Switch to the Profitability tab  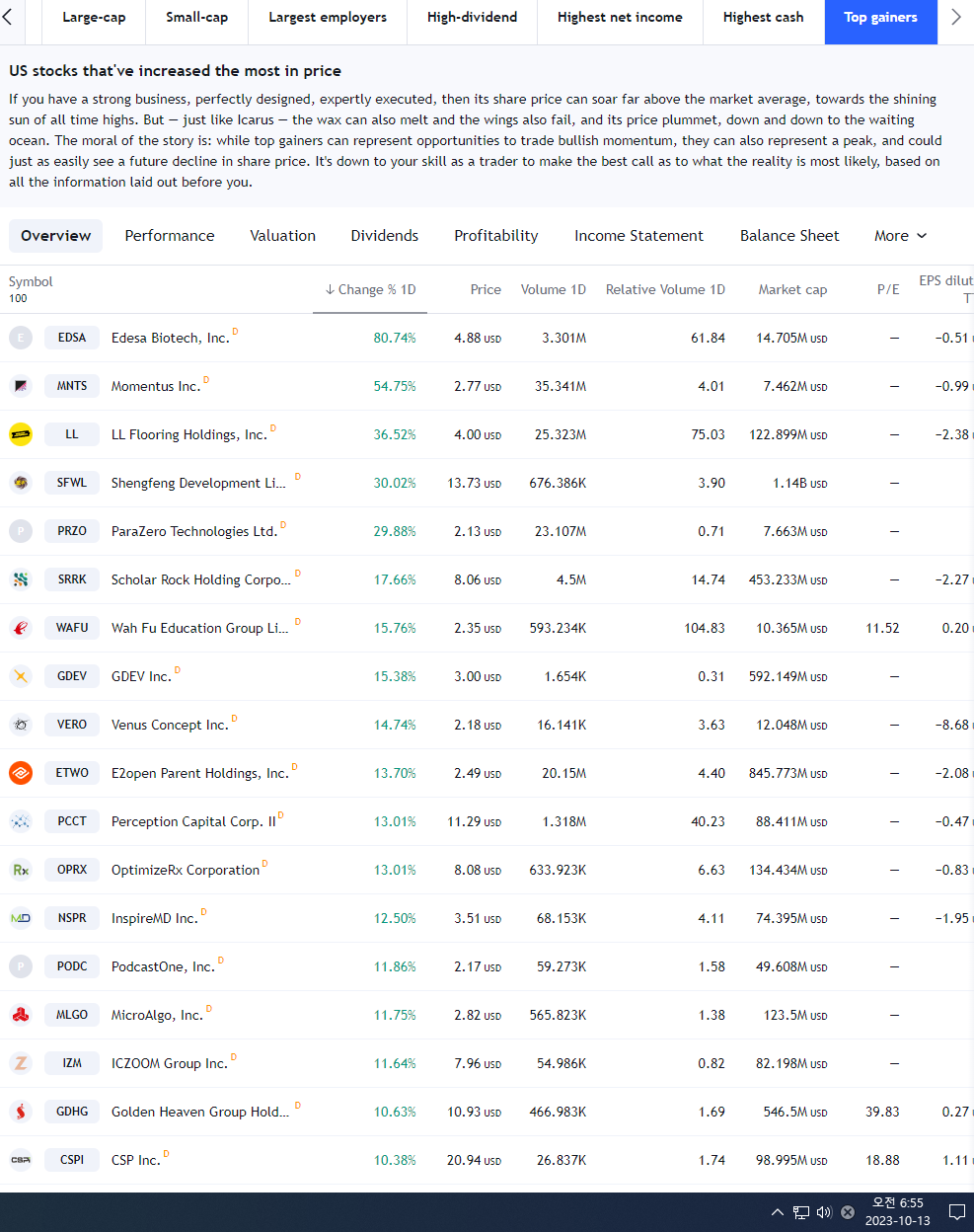coord(496,236)
